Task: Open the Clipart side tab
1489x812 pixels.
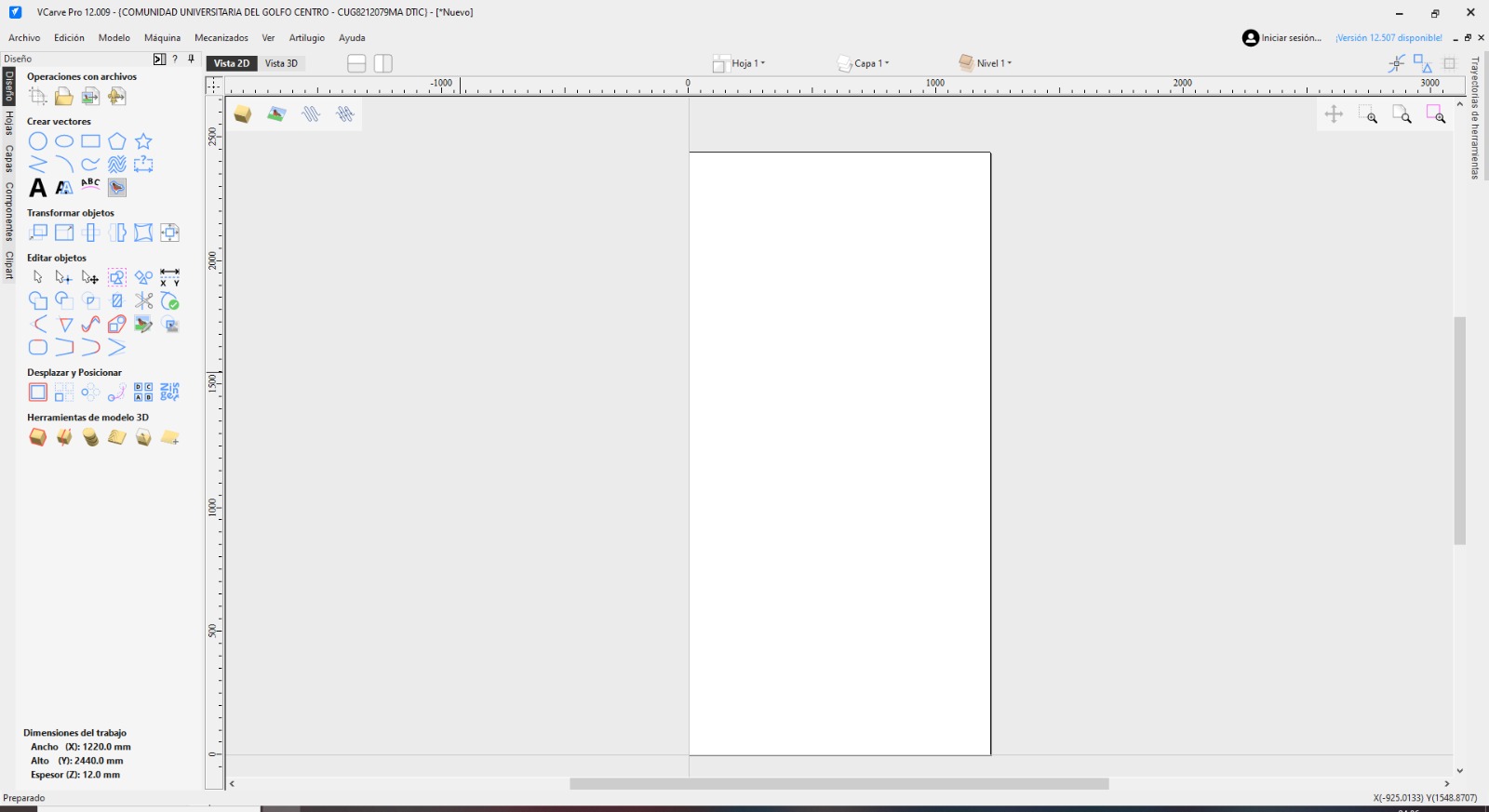Action: (8, 265)
